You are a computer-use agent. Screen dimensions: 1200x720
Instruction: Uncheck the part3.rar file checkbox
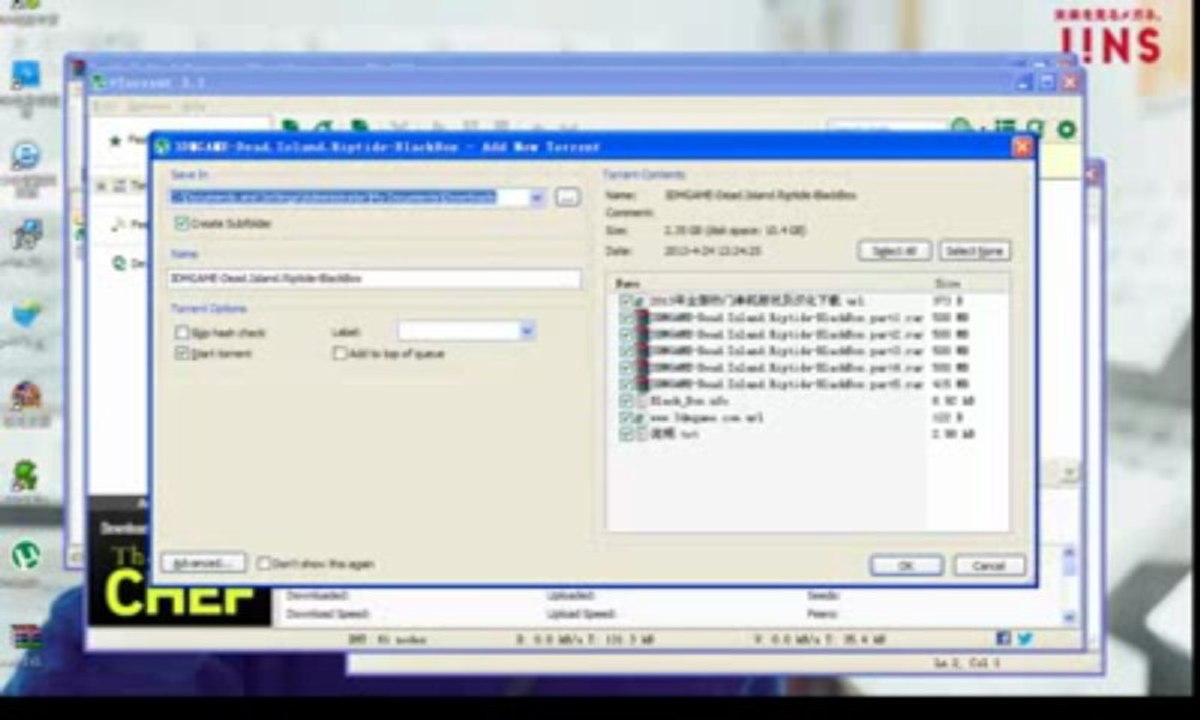tap(626, 351)
